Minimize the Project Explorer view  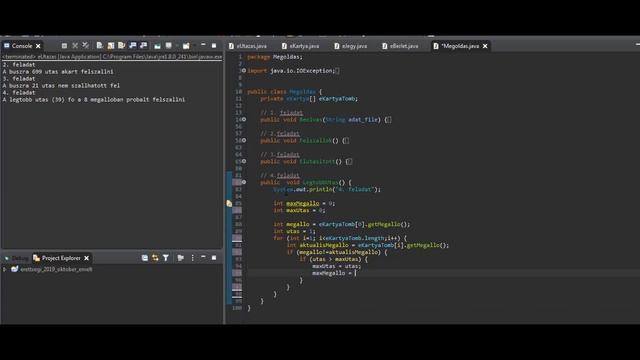pyautogui.click(x=203, y=258)
